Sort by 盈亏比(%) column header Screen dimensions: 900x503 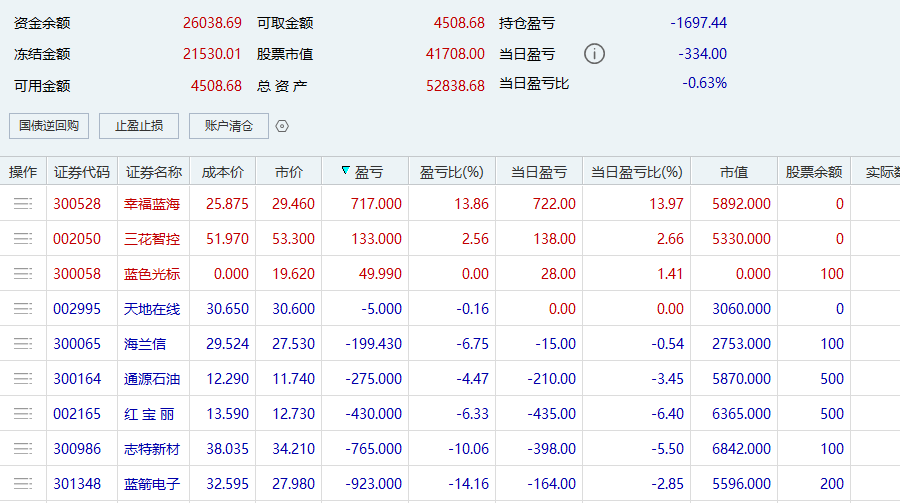452,172
